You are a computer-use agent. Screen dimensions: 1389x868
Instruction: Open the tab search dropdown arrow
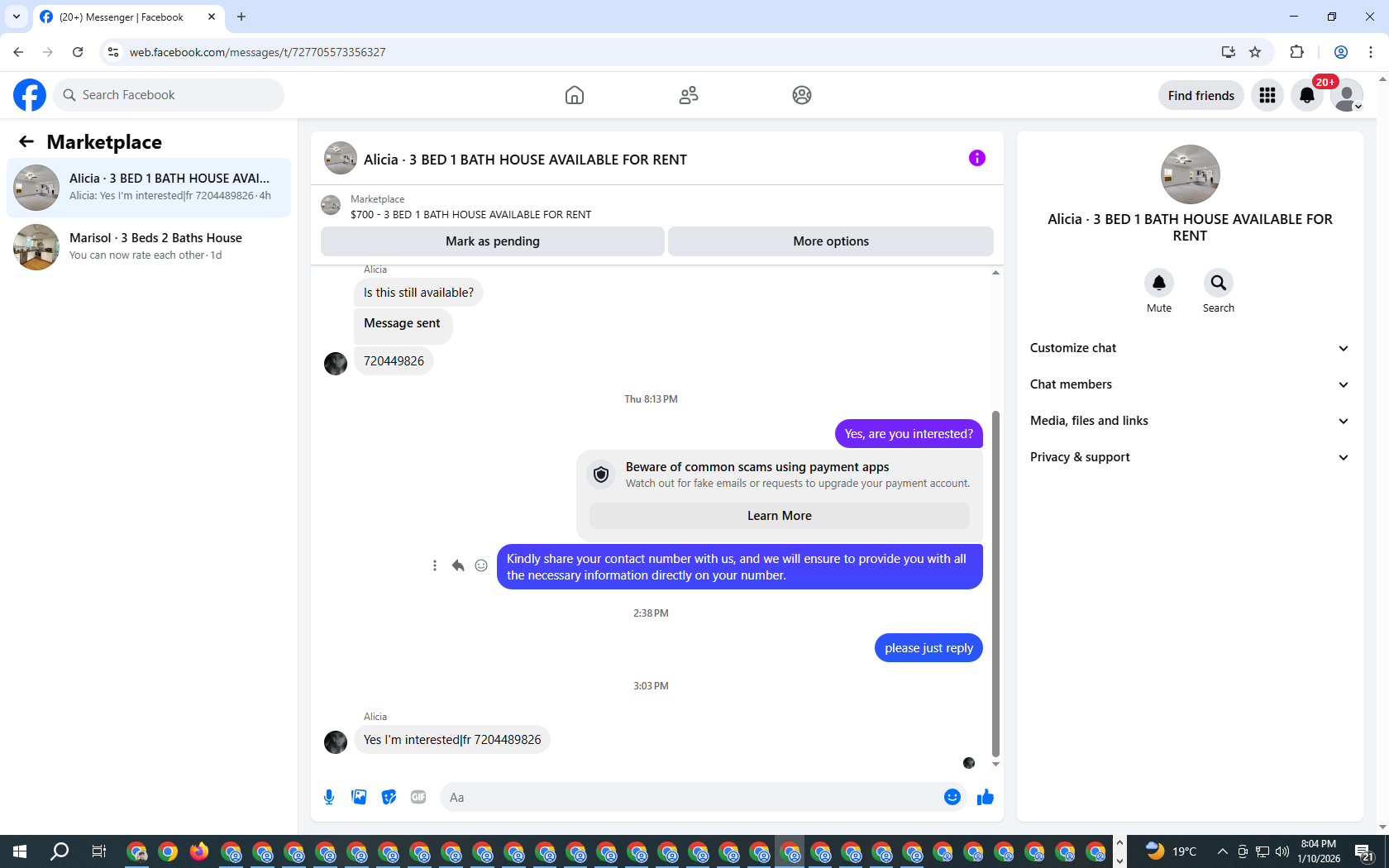coord(17,17)
